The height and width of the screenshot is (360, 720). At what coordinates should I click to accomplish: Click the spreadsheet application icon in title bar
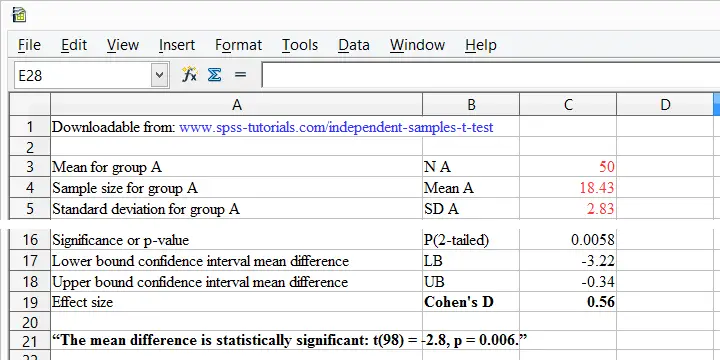(19, 15)
